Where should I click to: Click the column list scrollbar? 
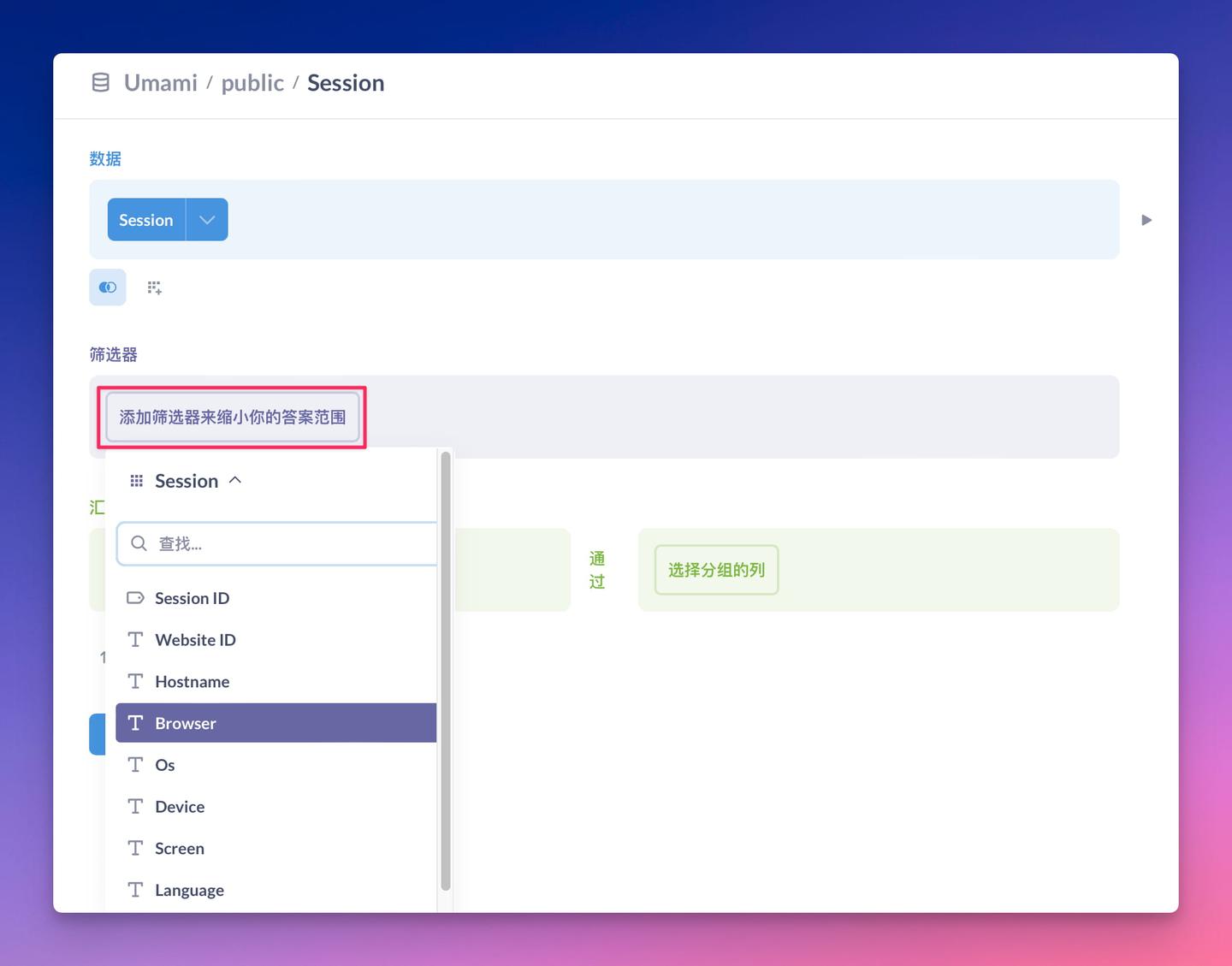tap(445, 672)
